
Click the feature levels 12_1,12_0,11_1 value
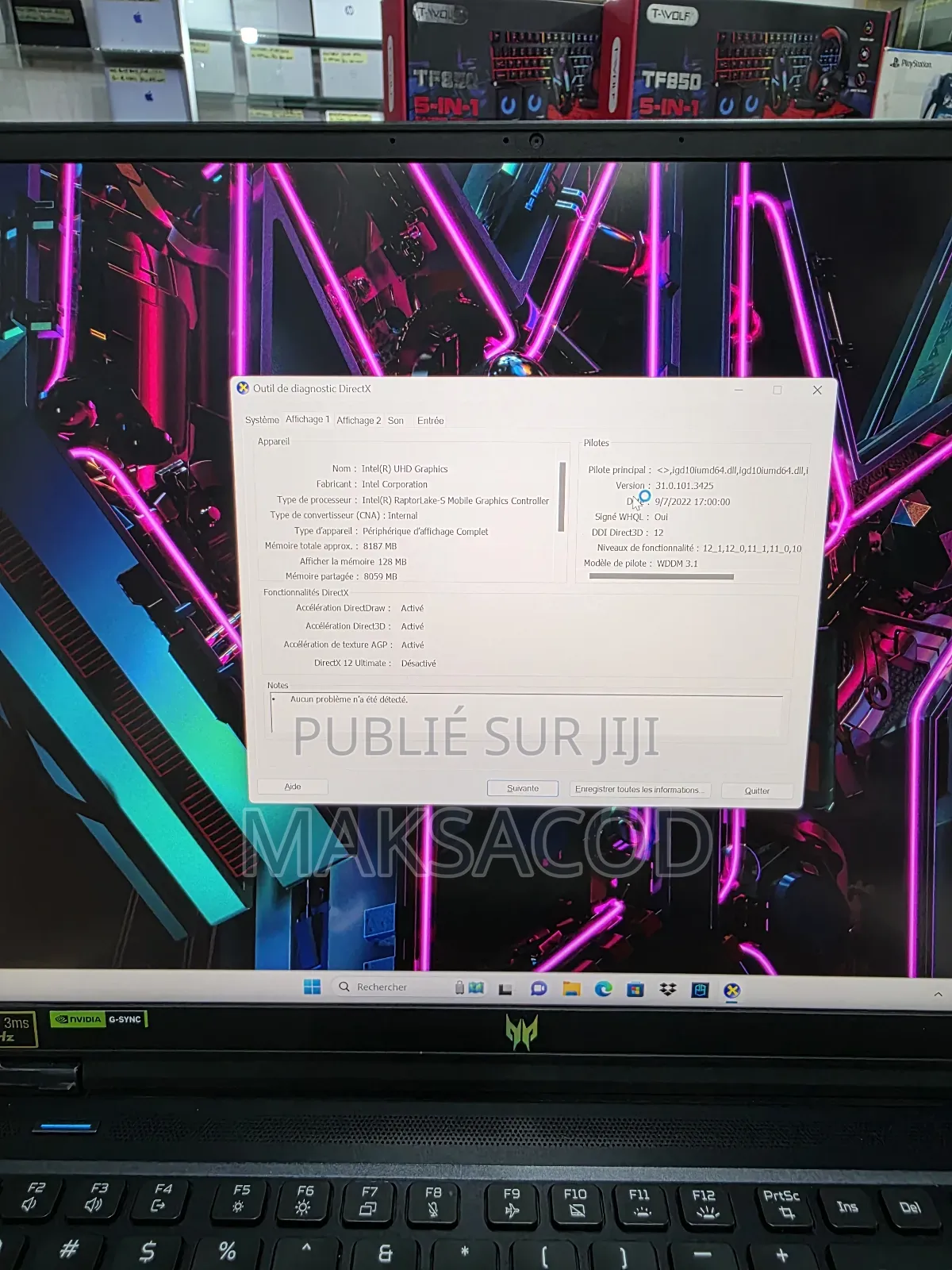(752, 548)
